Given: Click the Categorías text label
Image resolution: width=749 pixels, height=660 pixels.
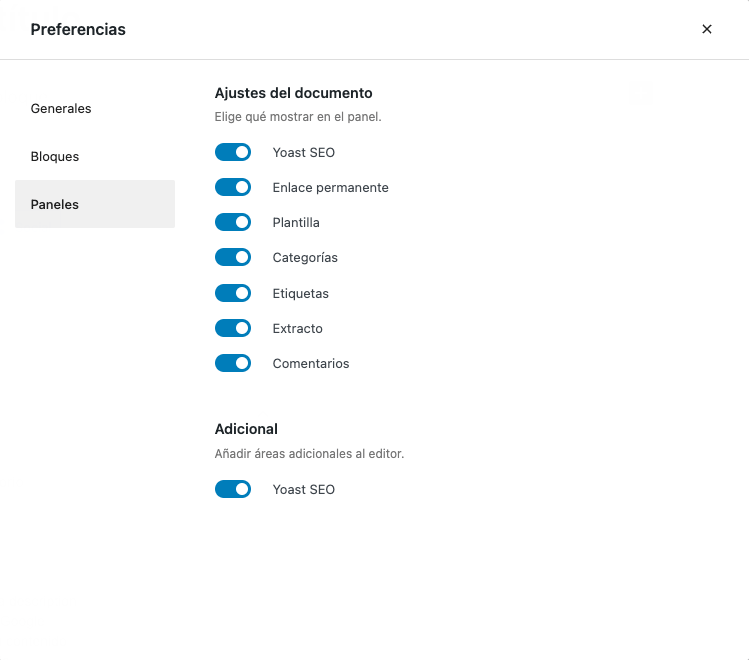Looking at the screenshot, I should tap(305, 258).
